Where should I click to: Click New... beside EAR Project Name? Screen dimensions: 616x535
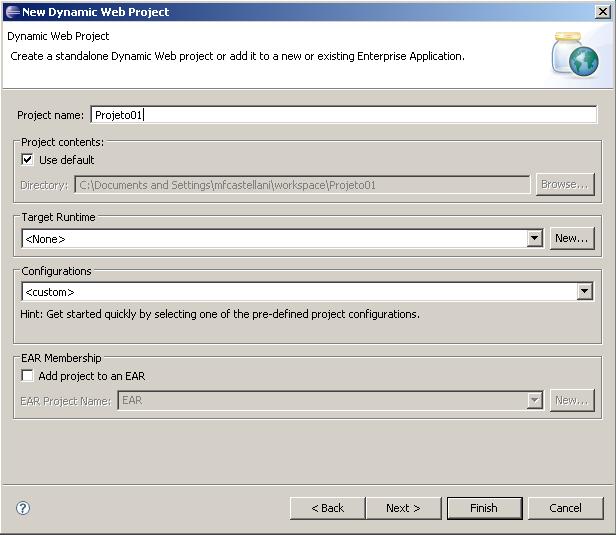[x=571, y=400]
